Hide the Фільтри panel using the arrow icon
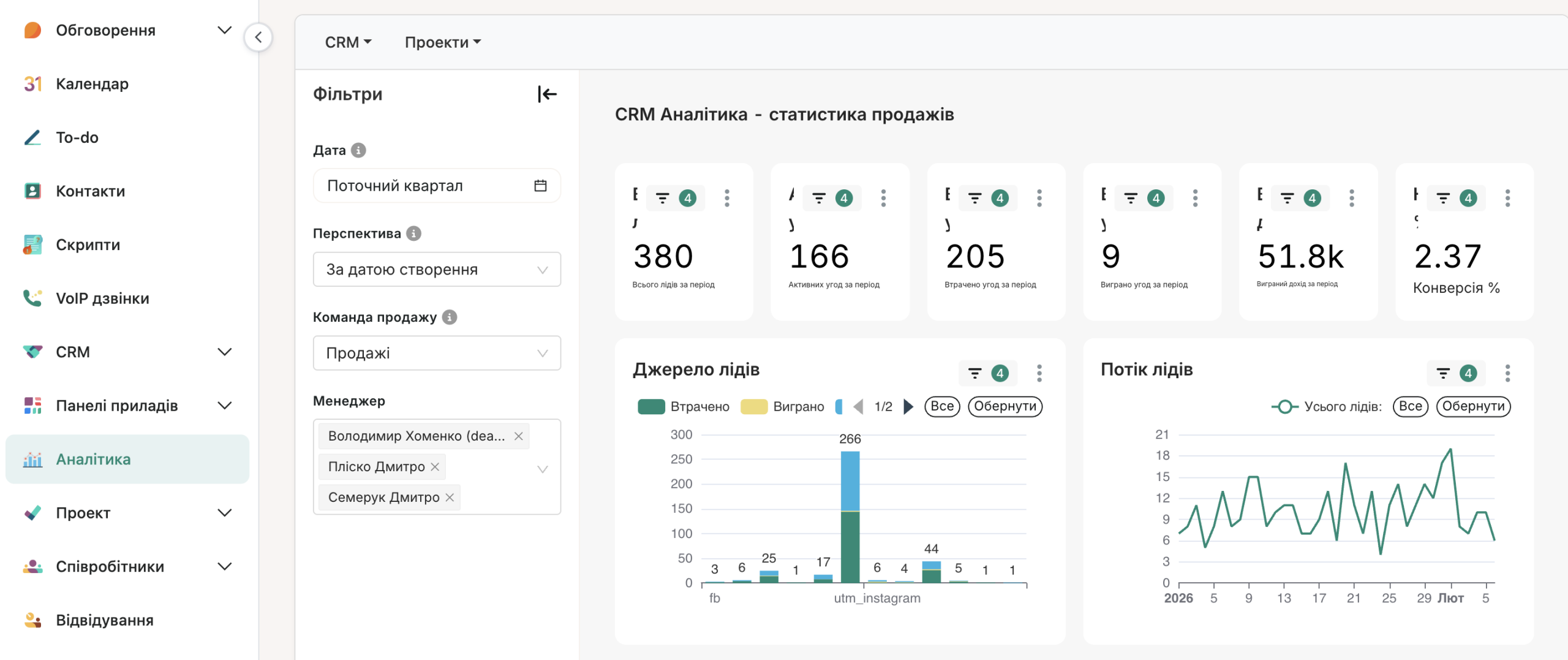The width and height of the screenshot is (1568, 660). (x=547, y=94)
